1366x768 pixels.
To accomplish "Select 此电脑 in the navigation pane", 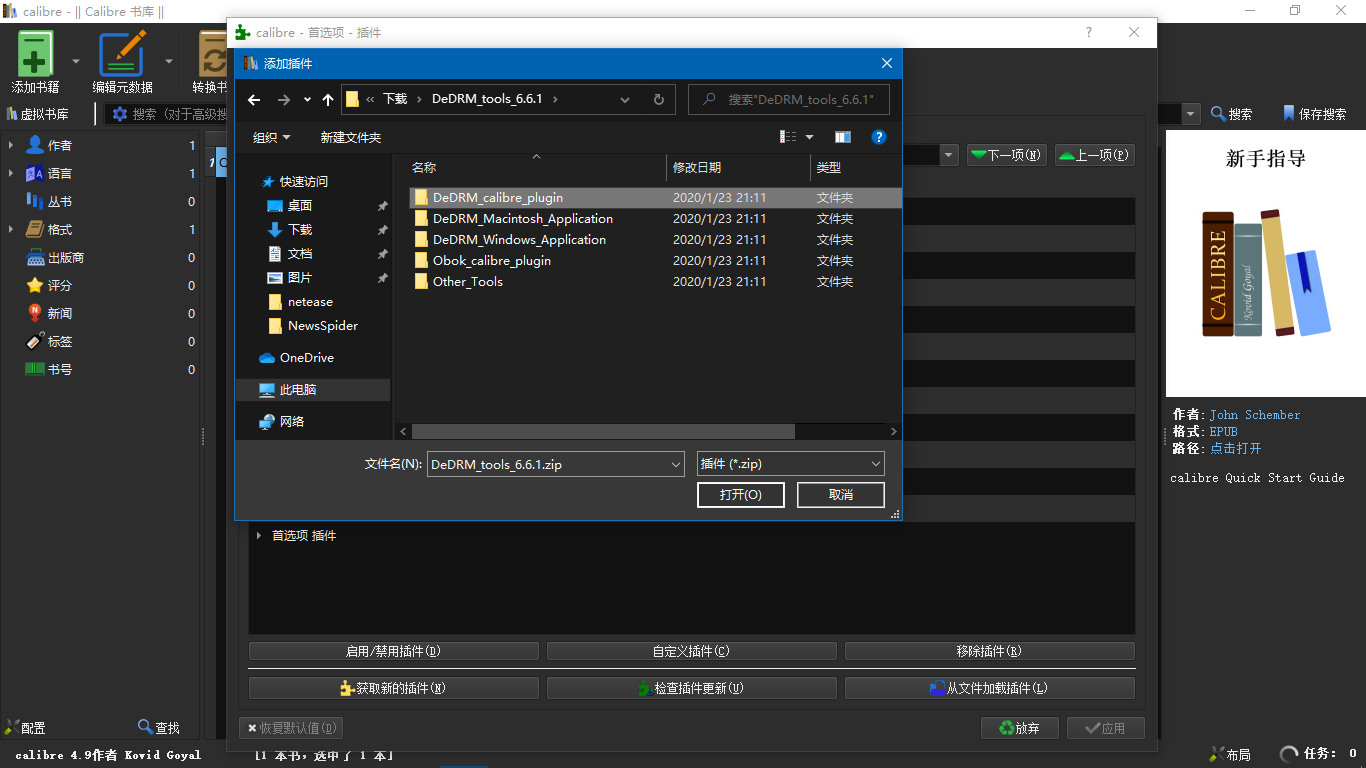I will (x=297, y=390).
